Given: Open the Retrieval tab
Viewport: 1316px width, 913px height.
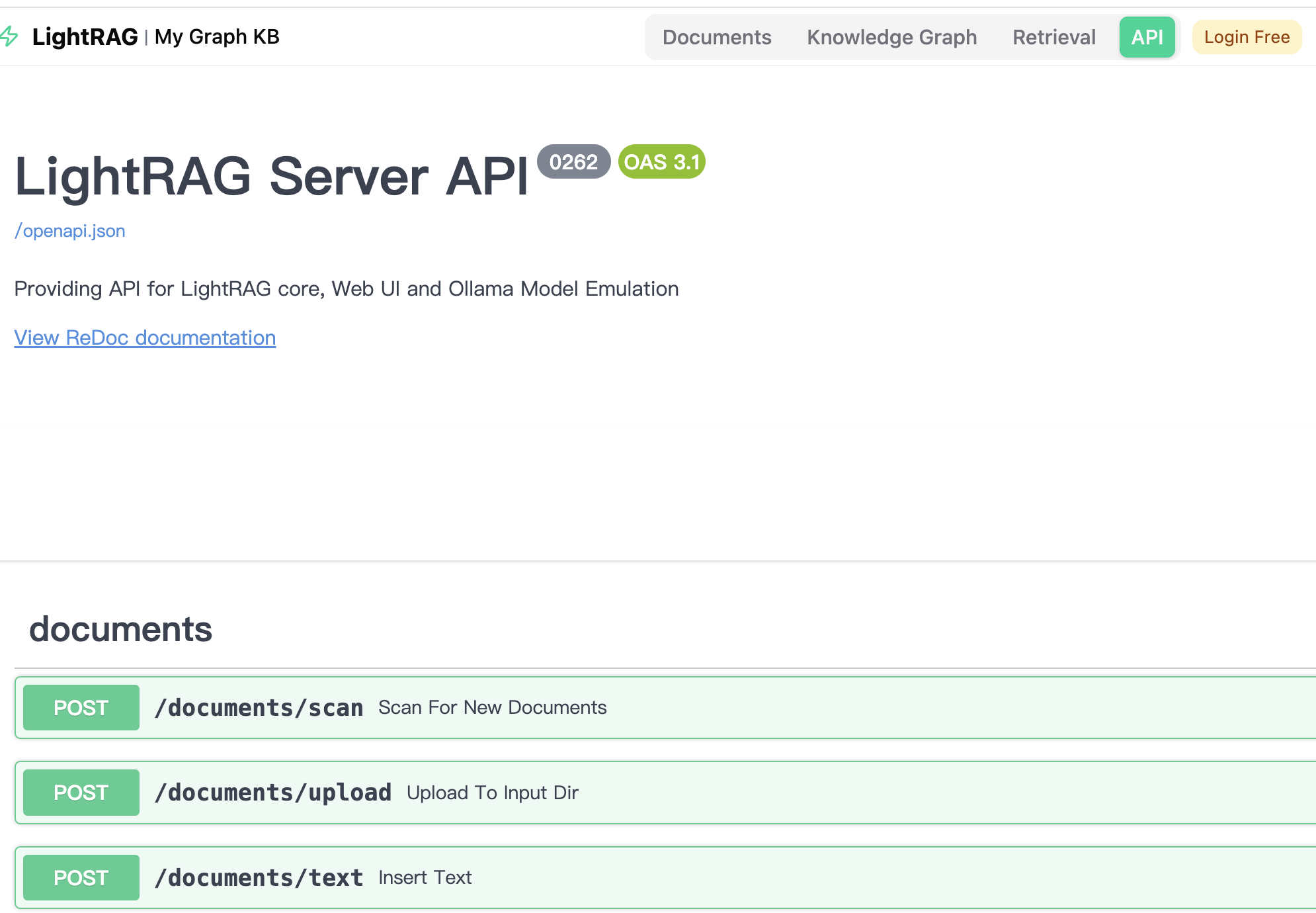Looking at the screenshot, I should [1053, 37].
